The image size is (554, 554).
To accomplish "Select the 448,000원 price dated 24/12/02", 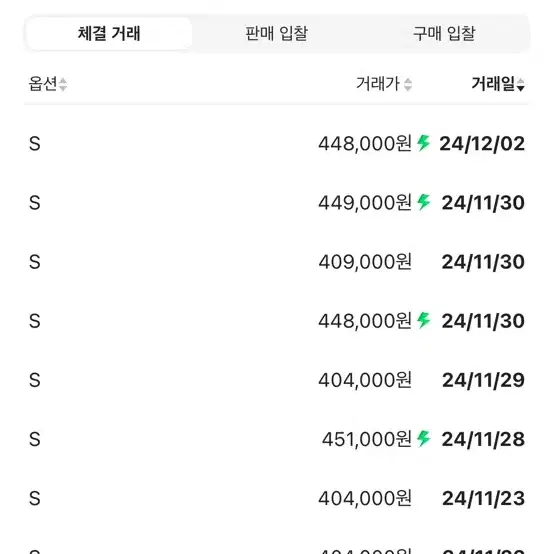I will 365,144.
